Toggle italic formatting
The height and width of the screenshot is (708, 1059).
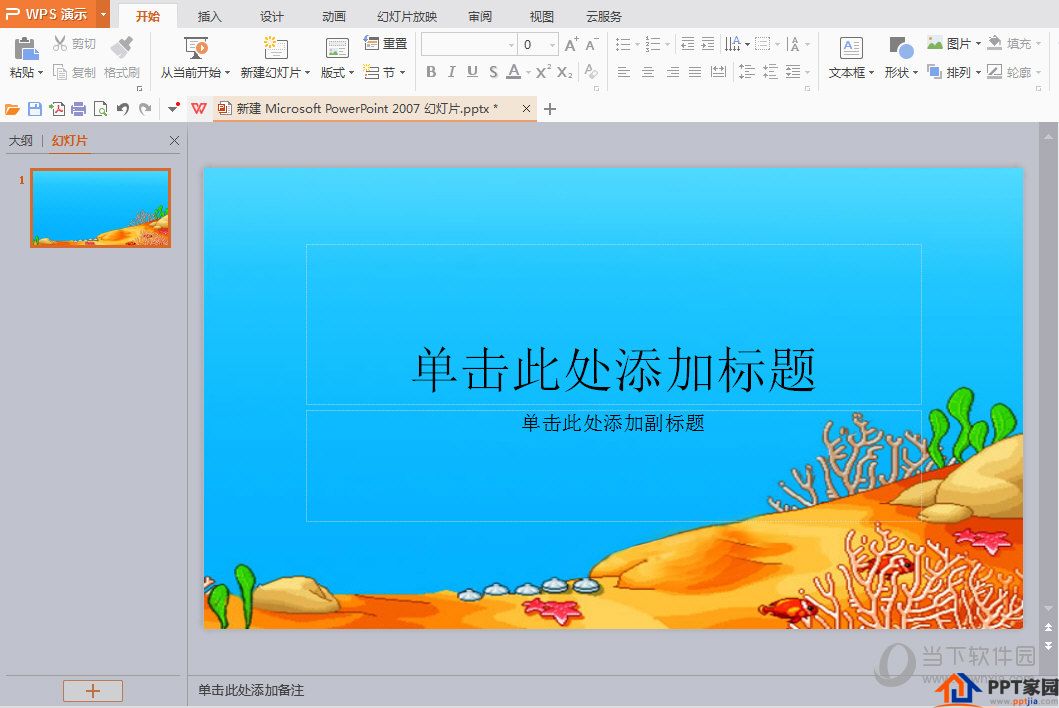pyautogui.click(x=451, y=72)
